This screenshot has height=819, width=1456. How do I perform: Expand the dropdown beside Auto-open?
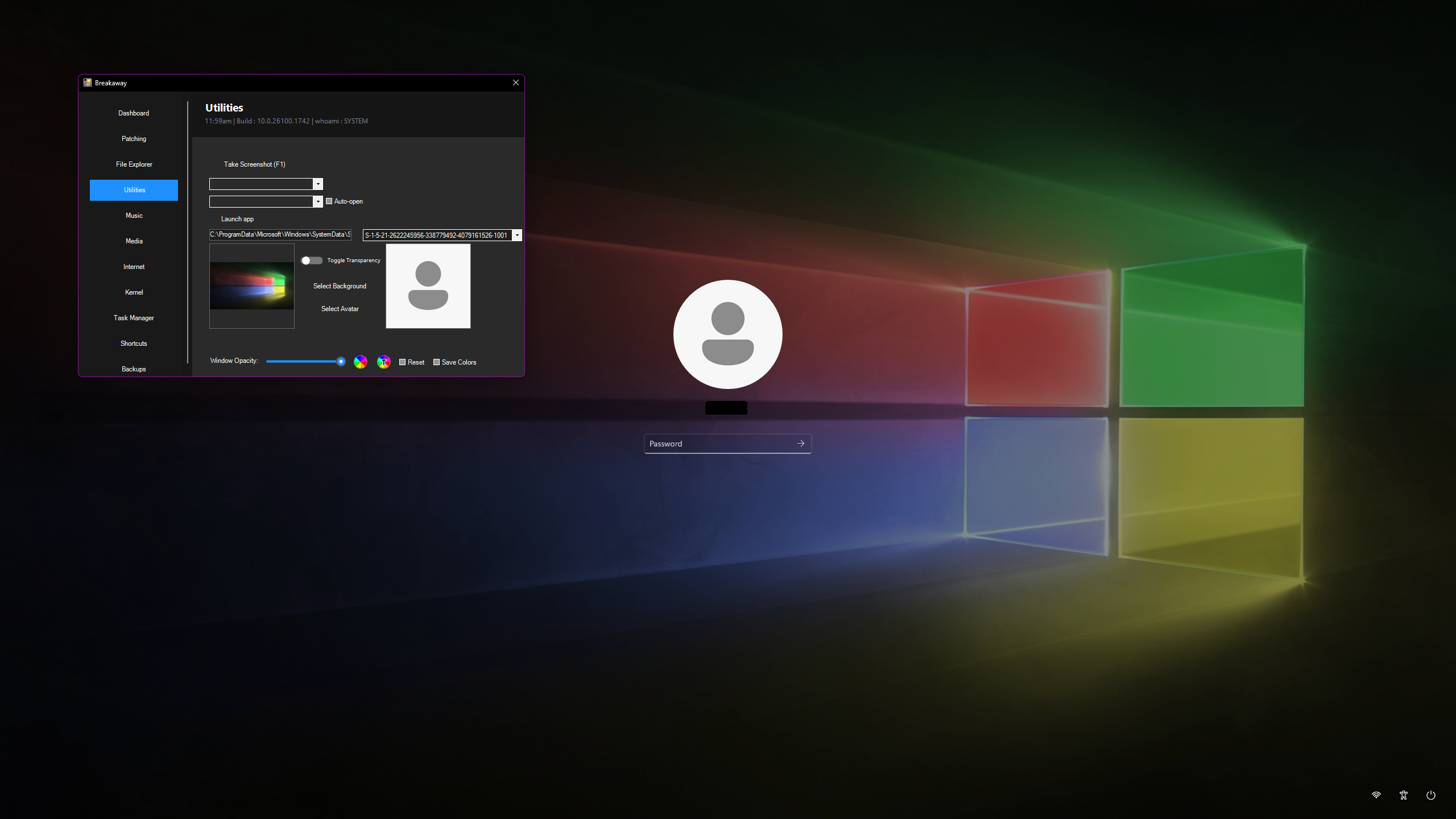tap(318, 201)
